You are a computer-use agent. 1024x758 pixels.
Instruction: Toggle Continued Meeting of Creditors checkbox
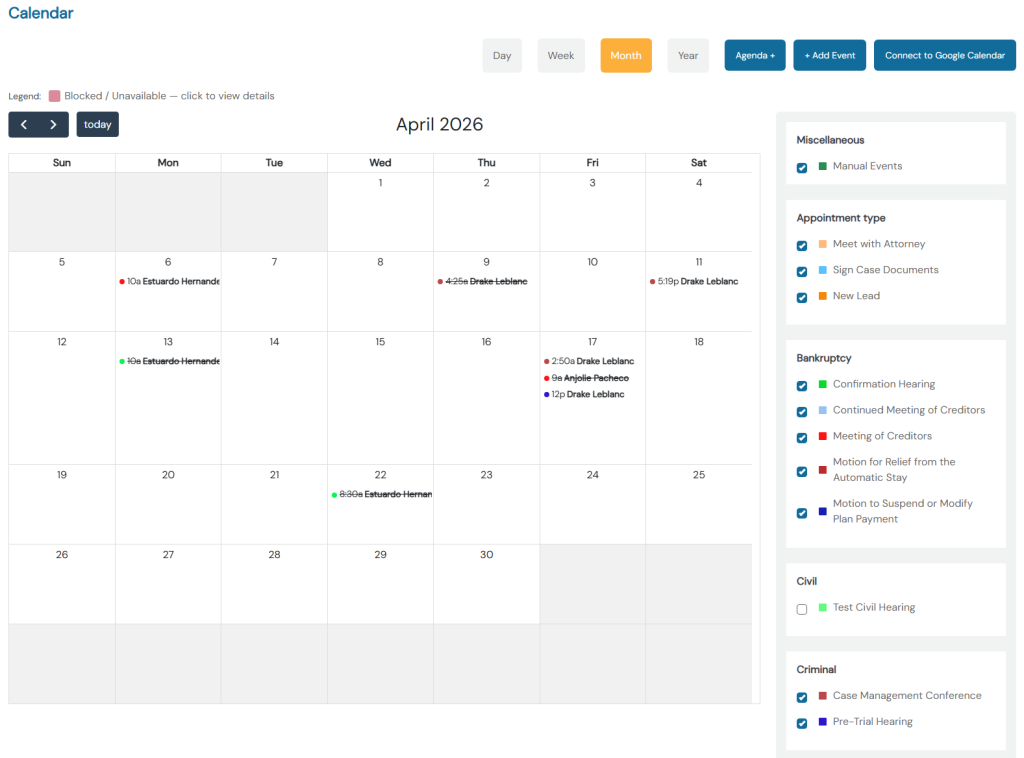802,412
